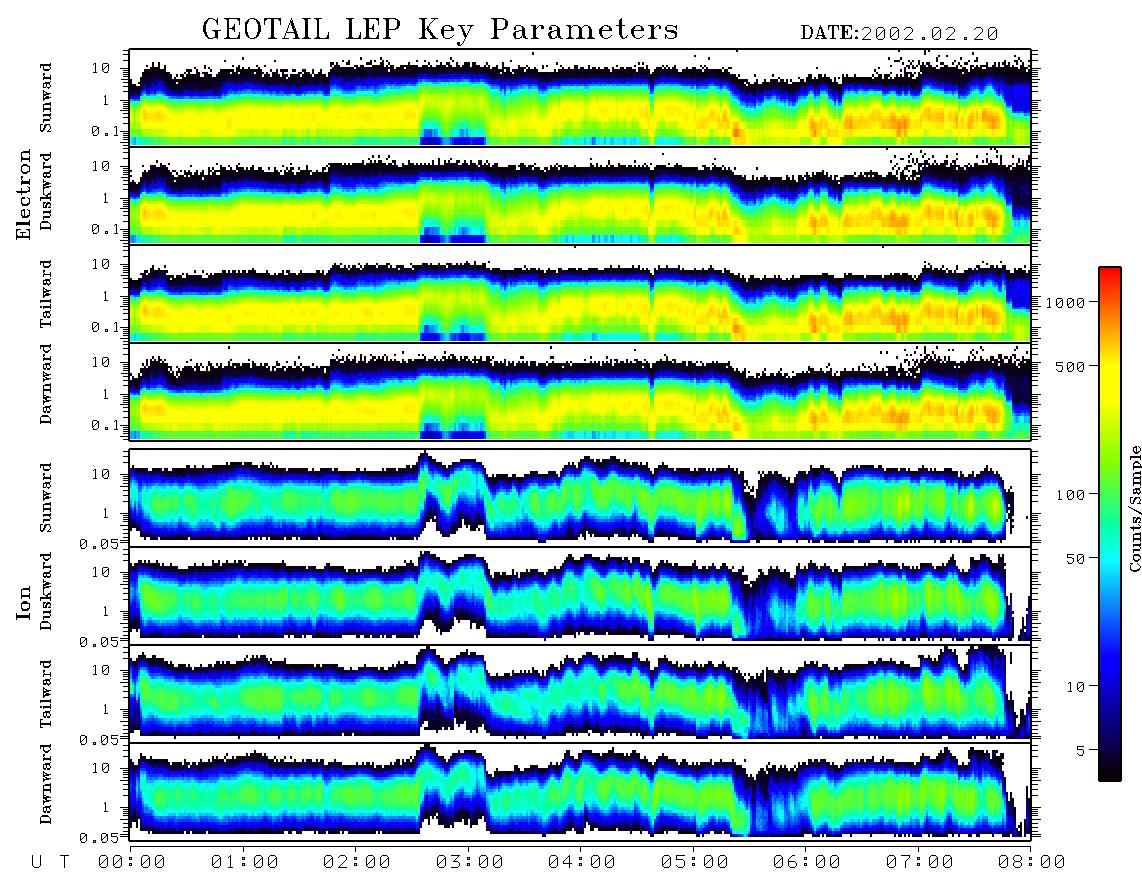The image size is (1142, 880).
Task: Click the "GEOTAIL LEP Key Parameters" title
Action: (440, 30)
